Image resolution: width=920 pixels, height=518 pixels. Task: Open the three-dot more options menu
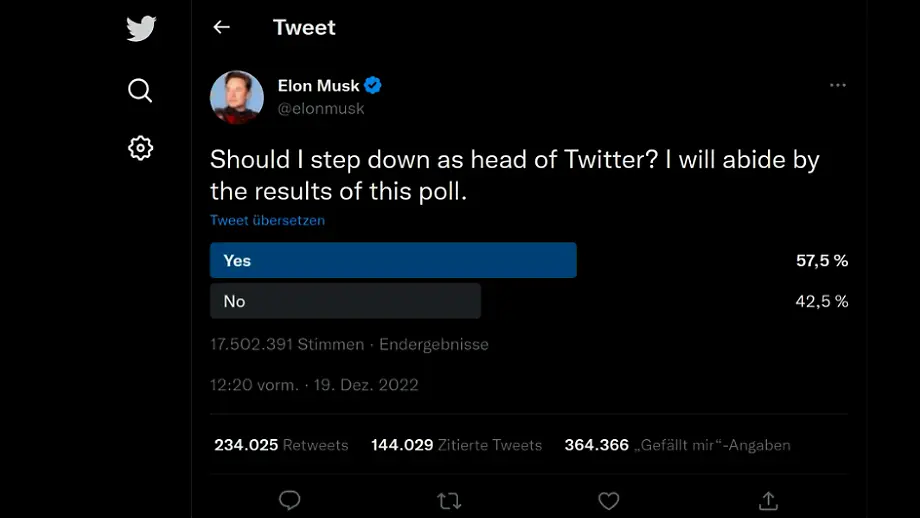[838, 86]
